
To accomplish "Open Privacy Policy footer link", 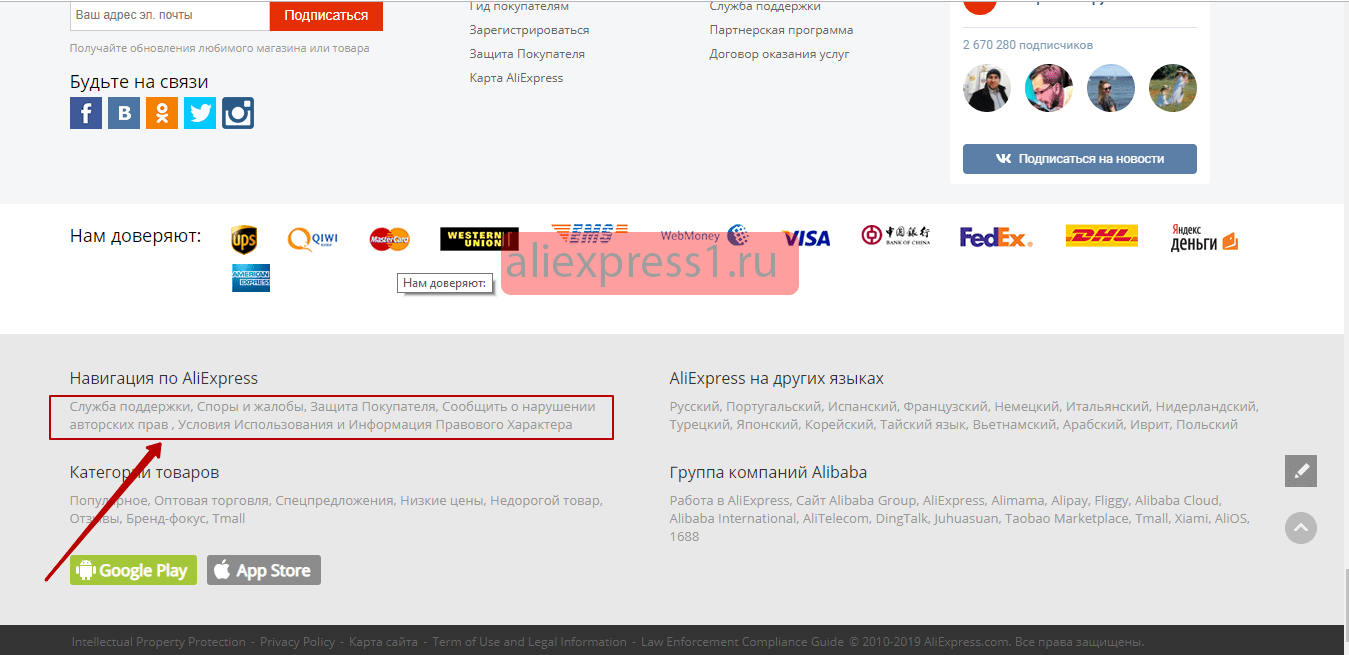I will pyautogui.click(x=297, y=642).
